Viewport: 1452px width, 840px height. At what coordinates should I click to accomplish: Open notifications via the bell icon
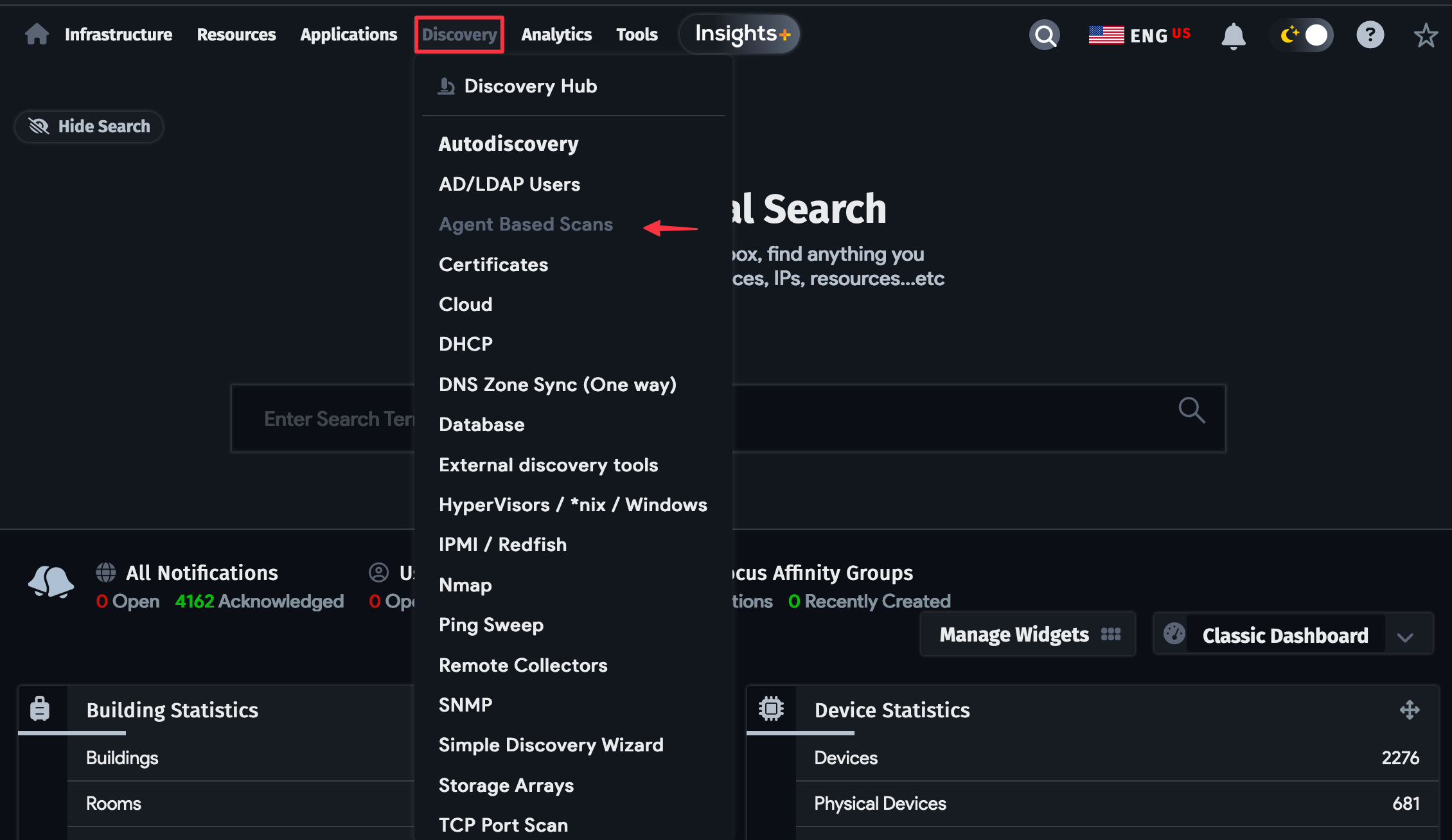1233,35
